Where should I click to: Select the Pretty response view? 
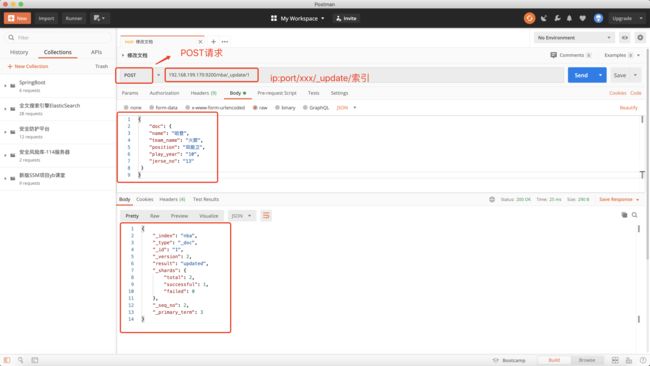[132, 216]
